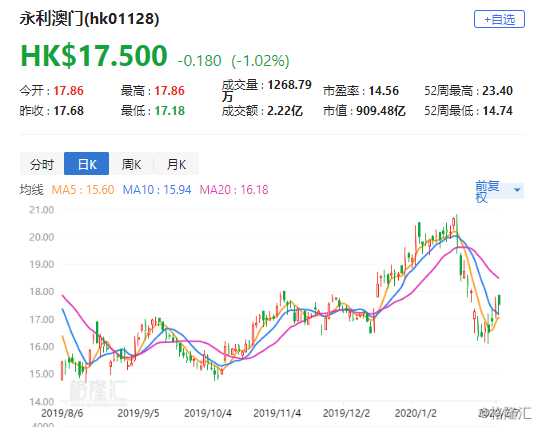The height and width of the screenshot is (427, 539).
Task: Click the P/E ratio value 14.56
Action: [384, 91]
